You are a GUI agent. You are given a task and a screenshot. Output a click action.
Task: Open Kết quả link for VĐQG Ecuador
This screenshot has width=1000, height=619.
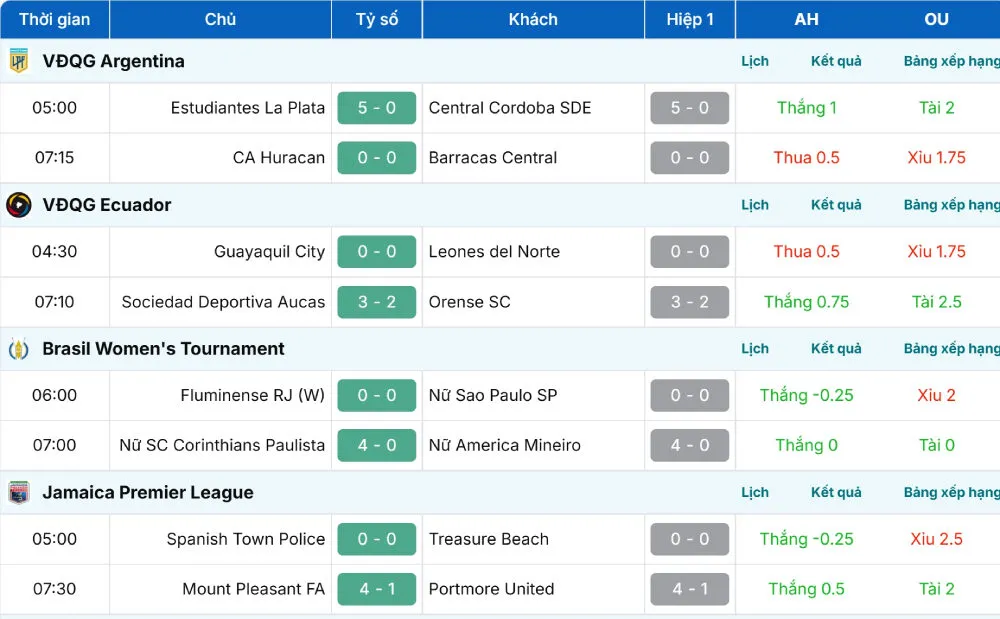coord(836,205)
